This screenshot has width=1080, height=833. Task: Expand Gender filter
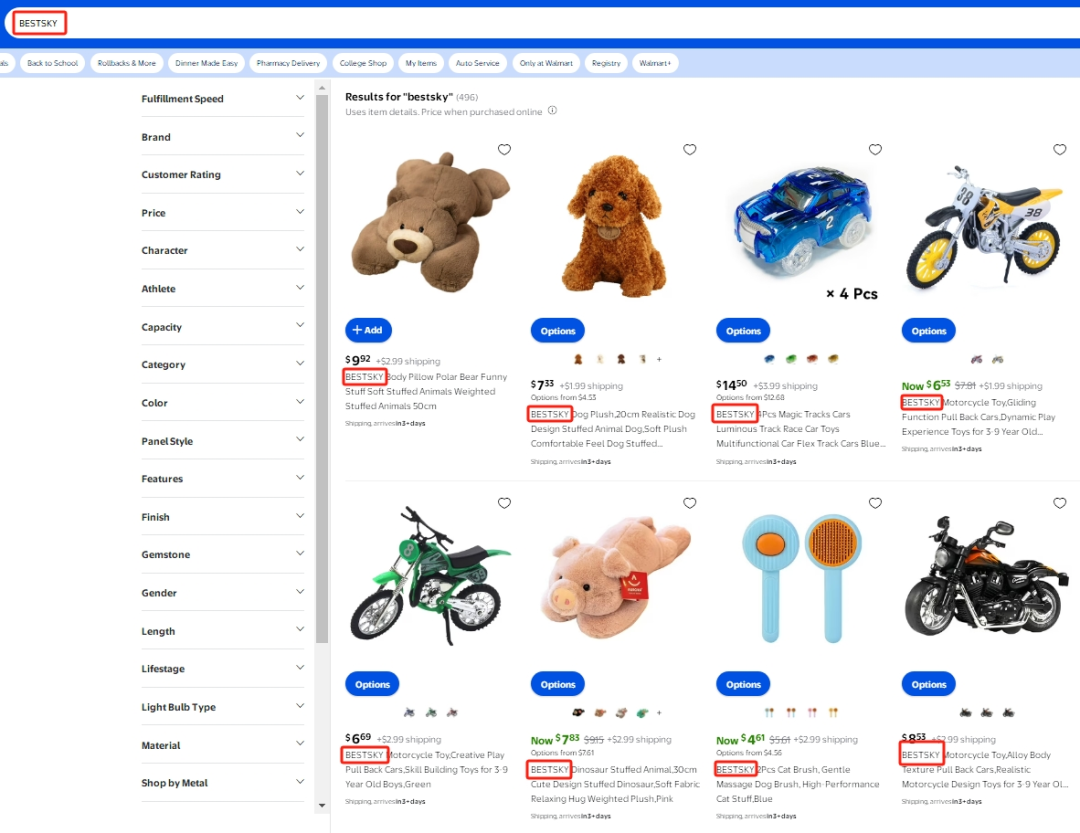[x=222, y=593]
